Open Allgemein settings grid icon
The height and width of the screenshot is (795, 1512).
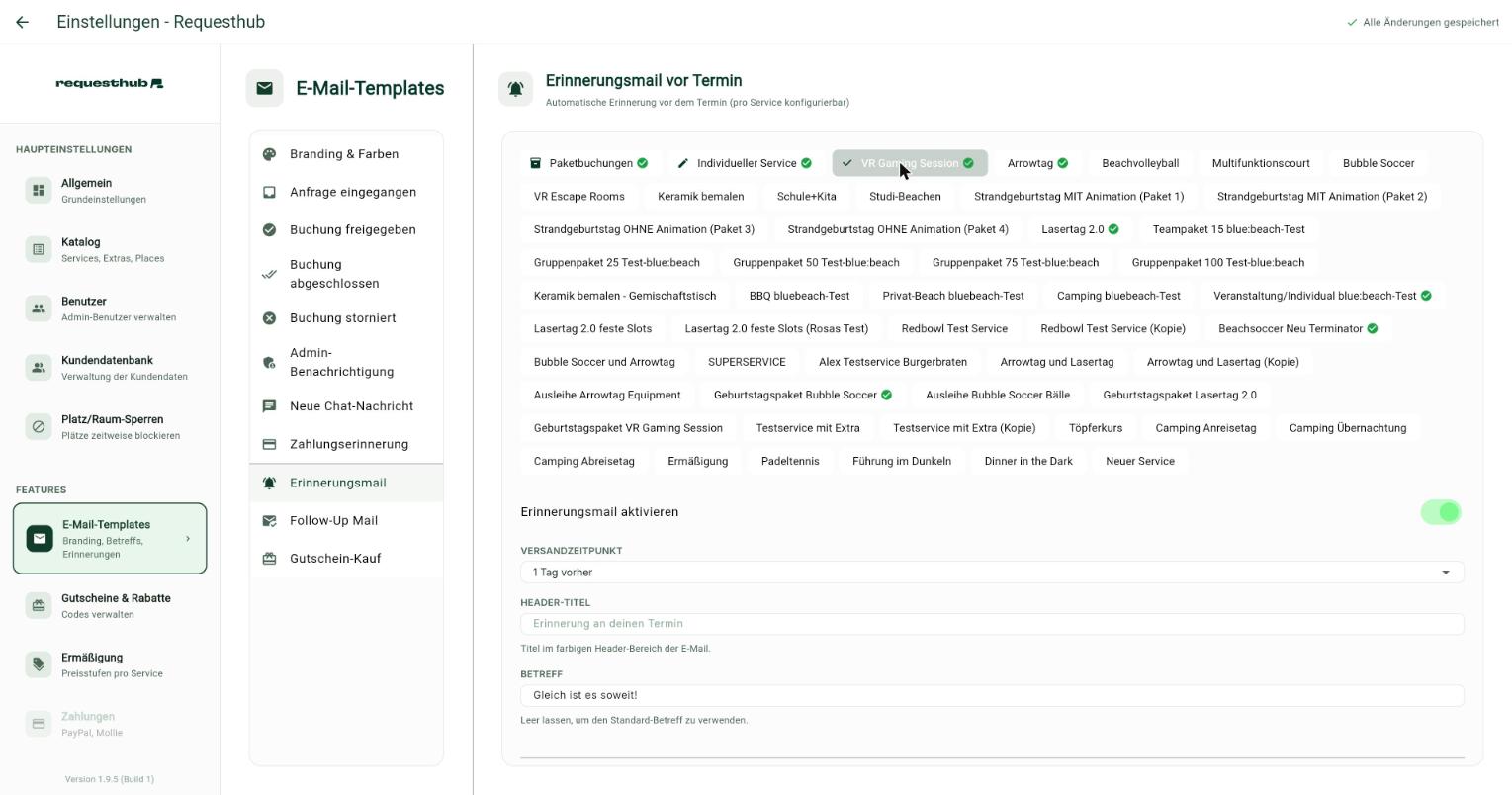click(x=39, y=190)
